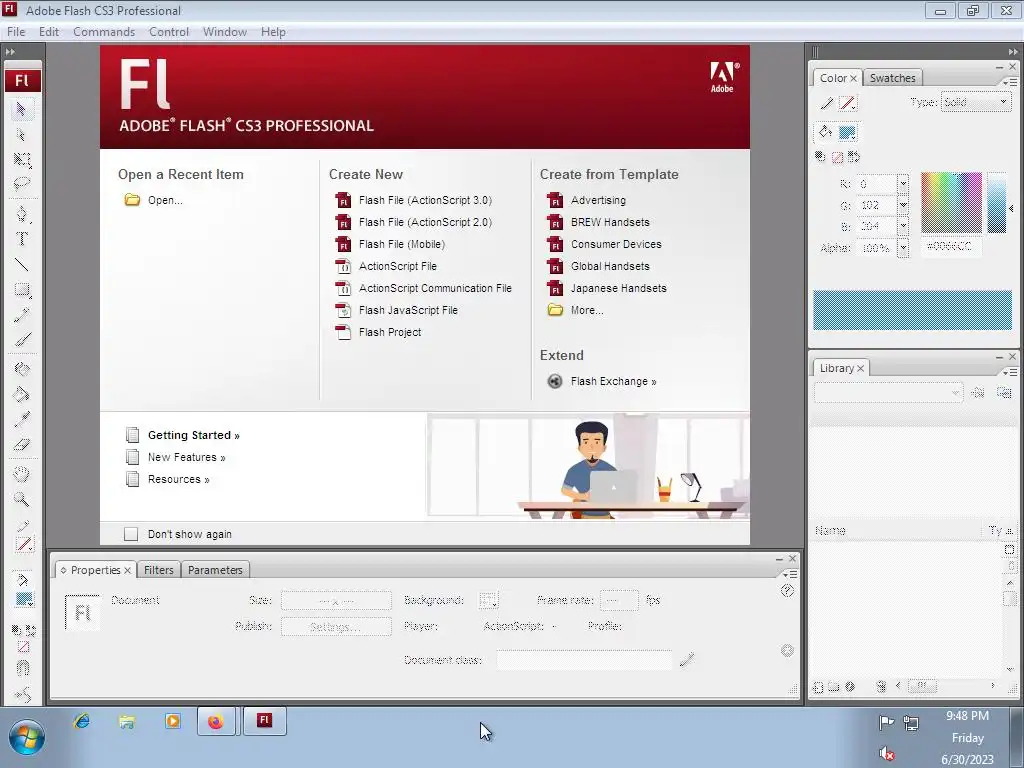Screen dimensions: 1024x768
Task: Click the hex color field #0066CC
Action: 950,246
